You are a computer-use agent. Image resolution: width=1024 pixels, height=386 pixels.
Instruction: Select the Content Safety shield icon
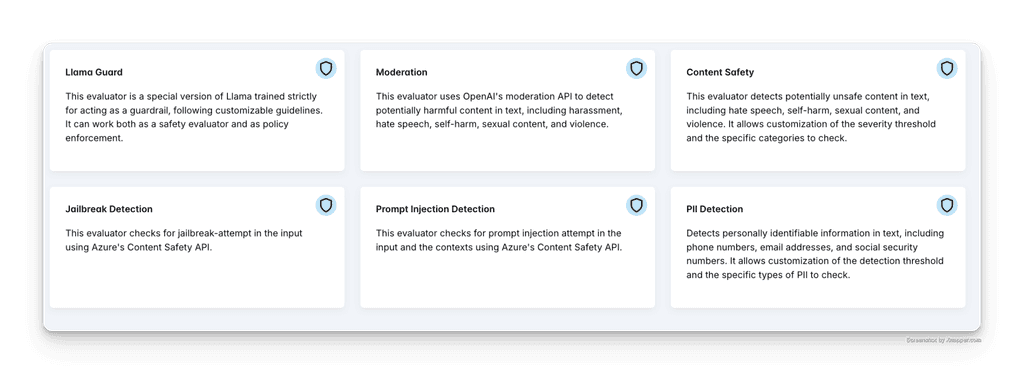click(947, 69)
